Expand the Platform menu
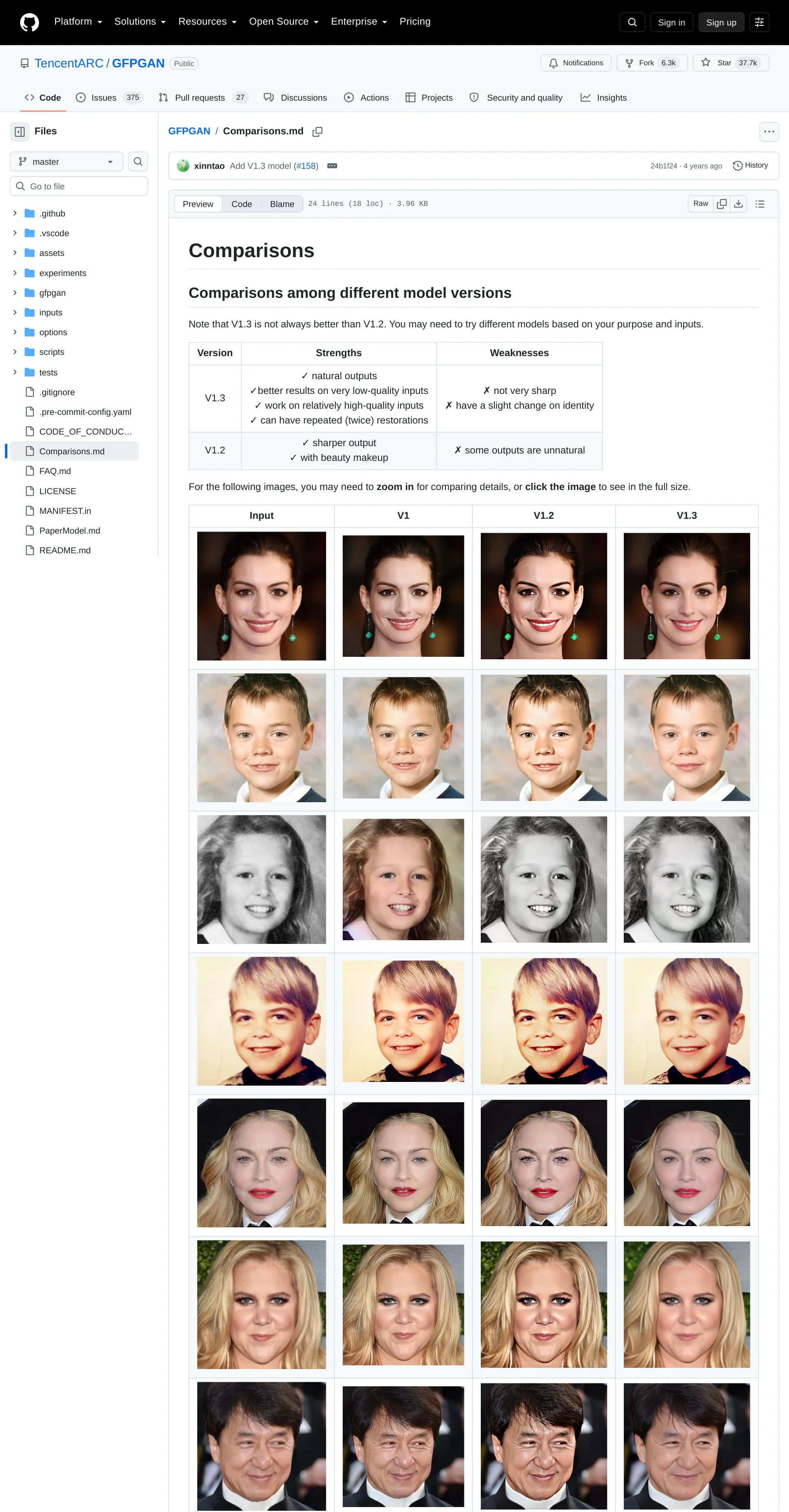Screen dimensions: 789x1512 (x=78, y=22)
